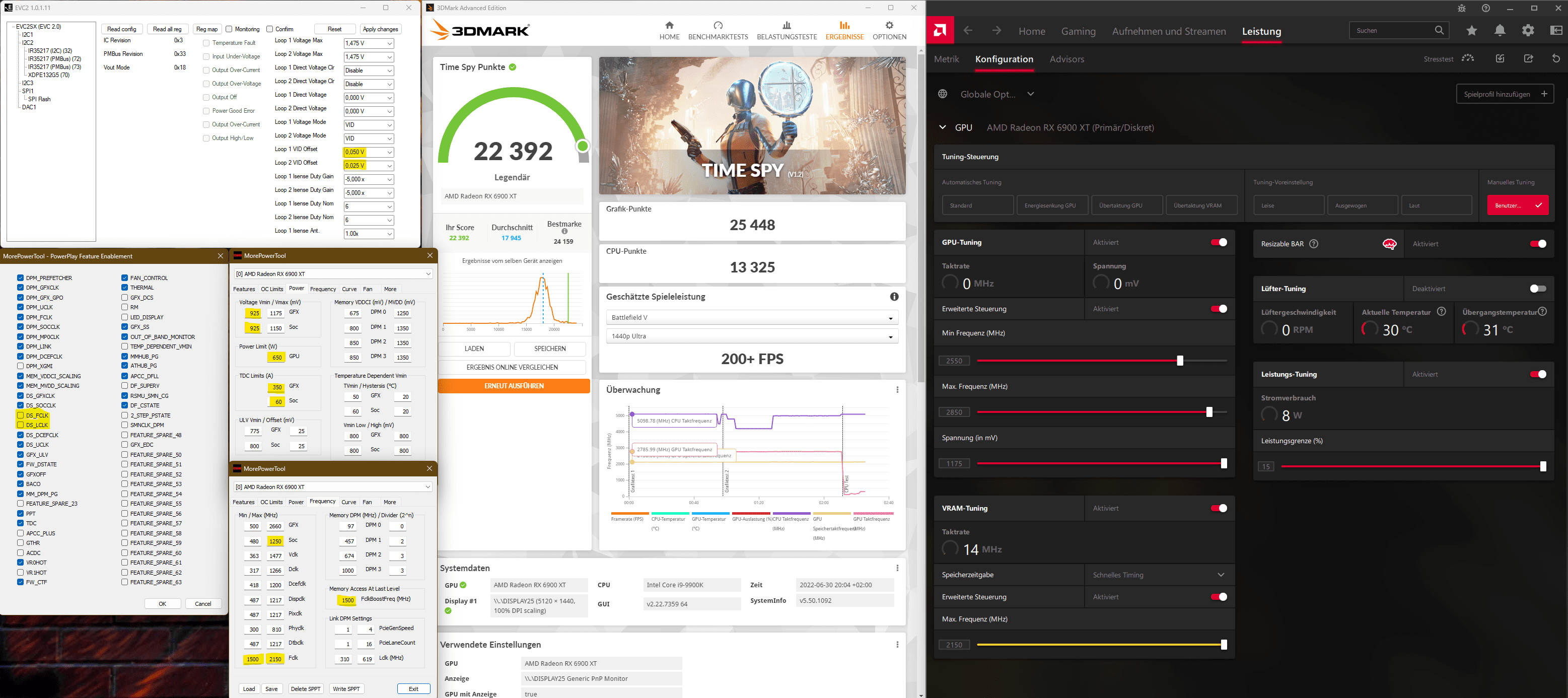Viewport: 1568px width, 698px height.
Task: Open Gaming tab in AMD Software
Action: (x=1078, y=31)
